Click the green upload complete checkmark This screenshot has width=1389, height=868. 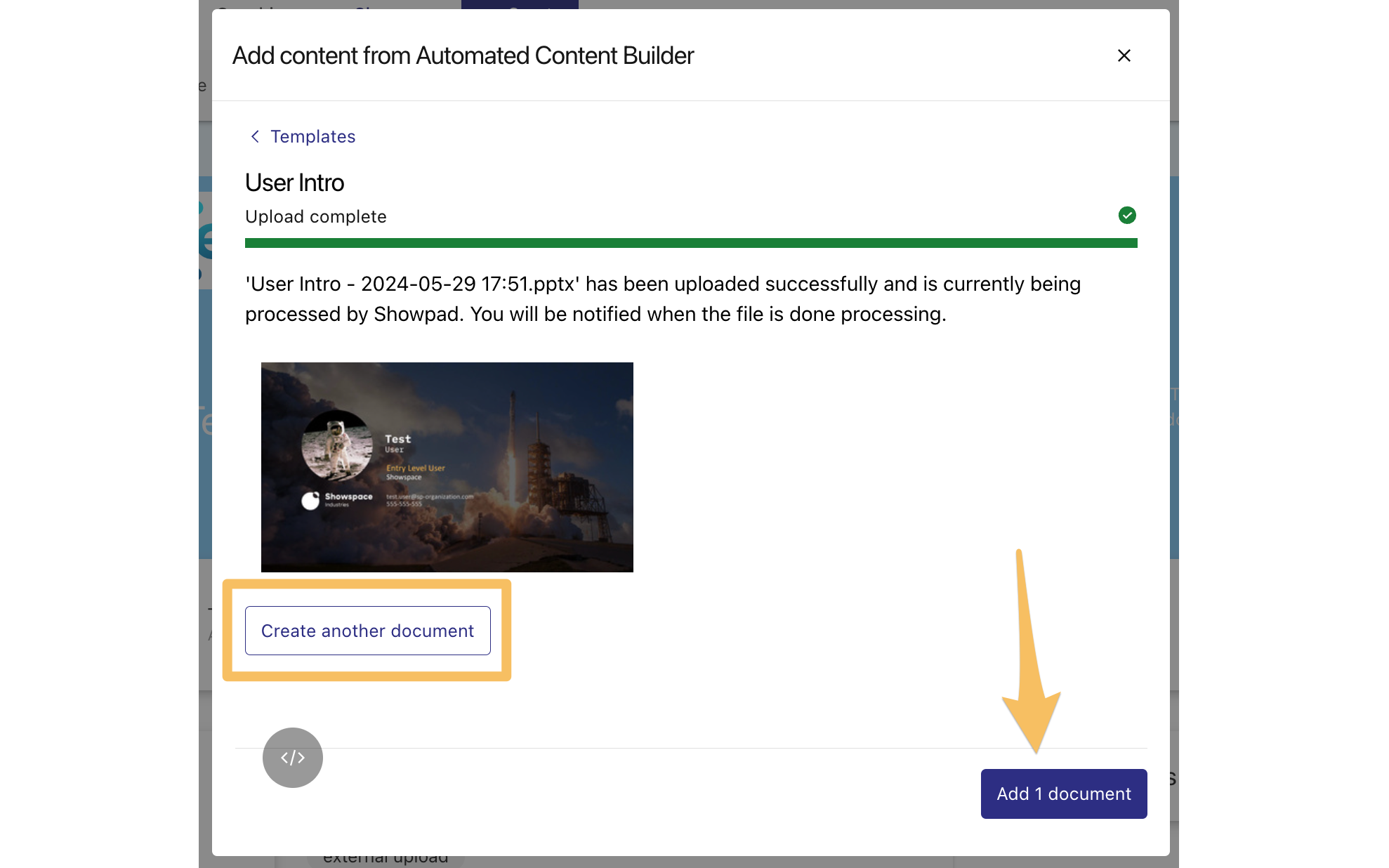click(1127, 215)
